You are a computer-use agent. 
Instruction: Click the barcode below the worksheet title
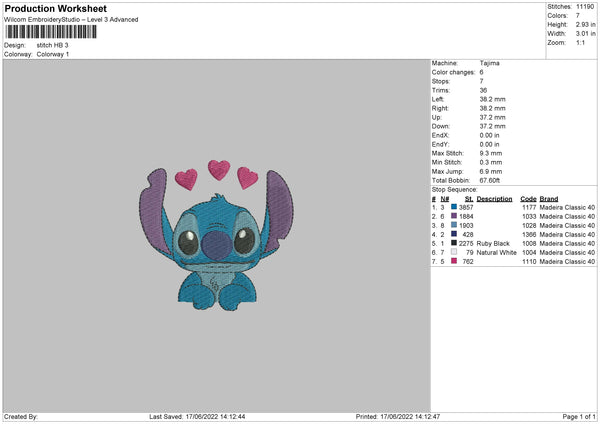click(51, 32)
